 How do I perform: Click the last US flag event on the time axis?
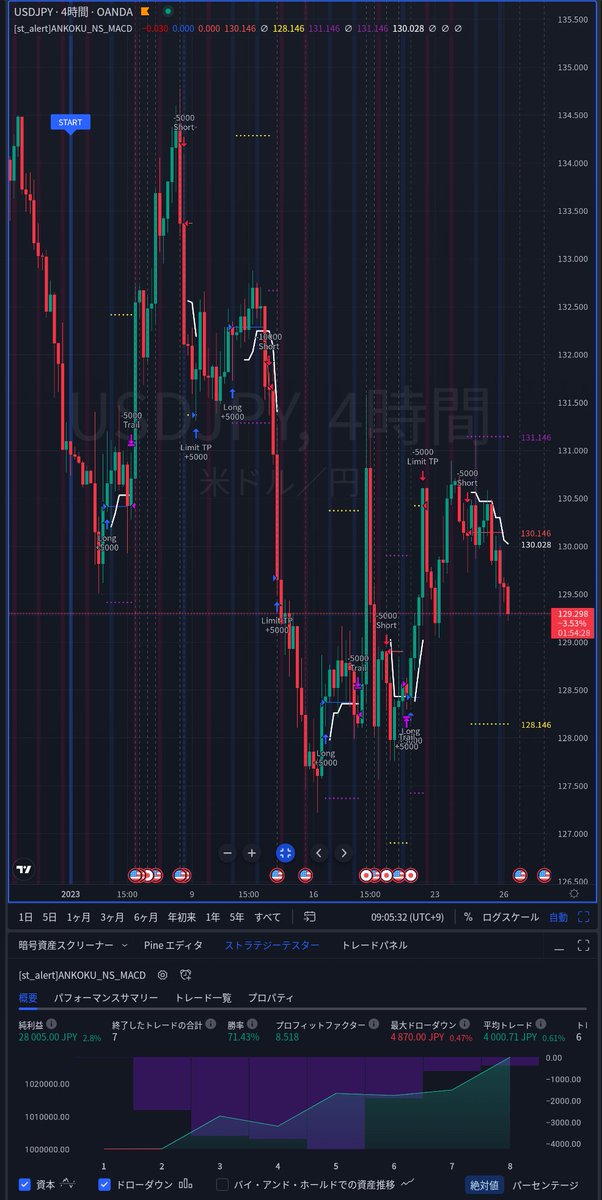545,875
